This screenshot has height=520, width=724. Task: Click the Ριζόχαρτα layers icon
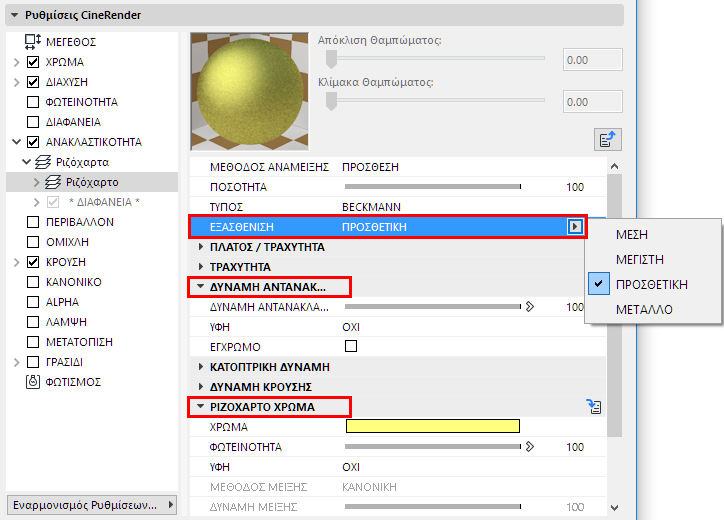[x=43, y=162]
